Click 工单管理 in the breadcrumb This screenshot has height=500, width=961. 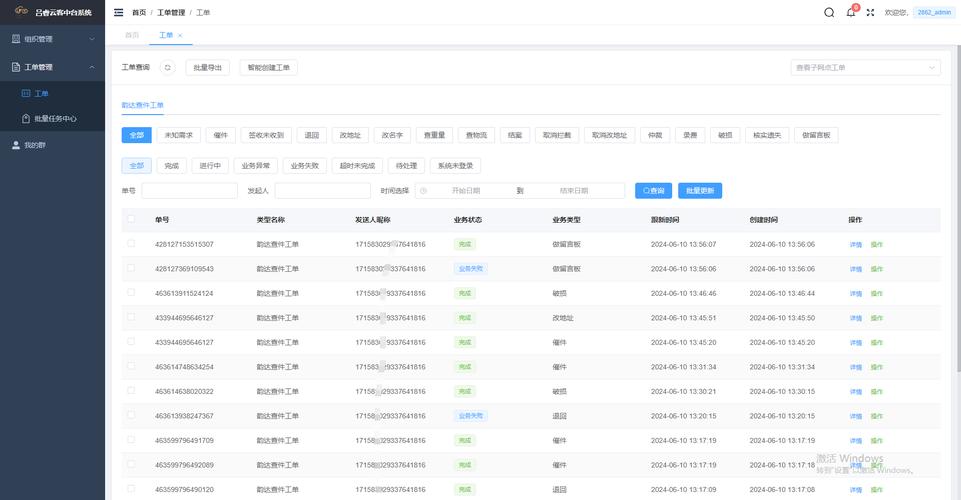click(171, 12)
